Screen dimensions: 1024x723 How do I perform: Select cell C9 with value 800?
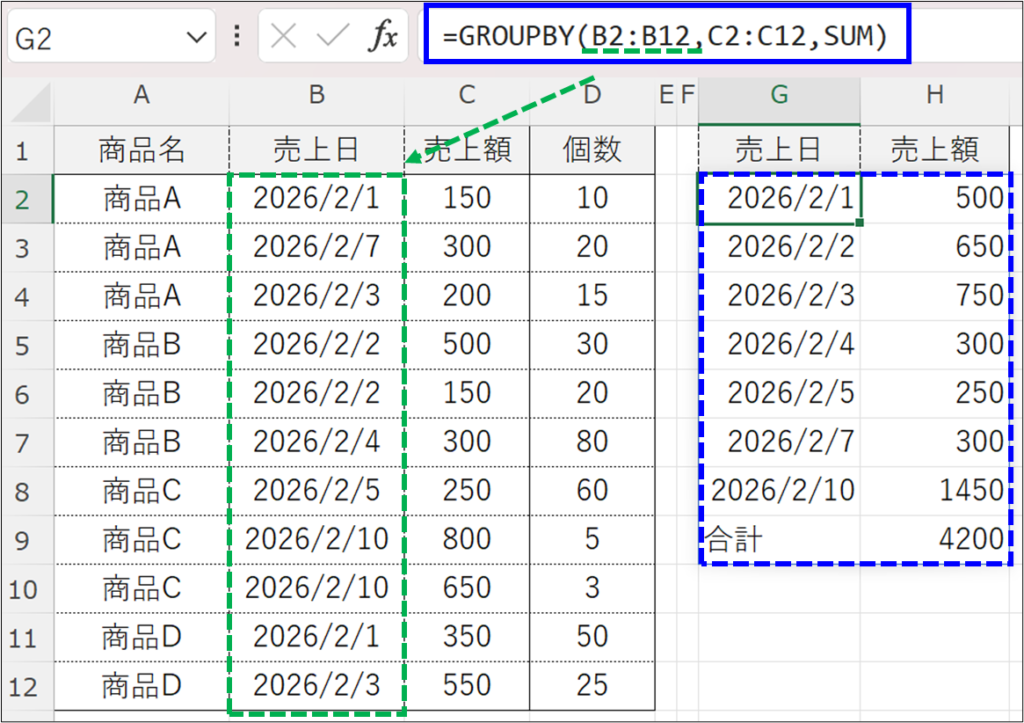467,540
